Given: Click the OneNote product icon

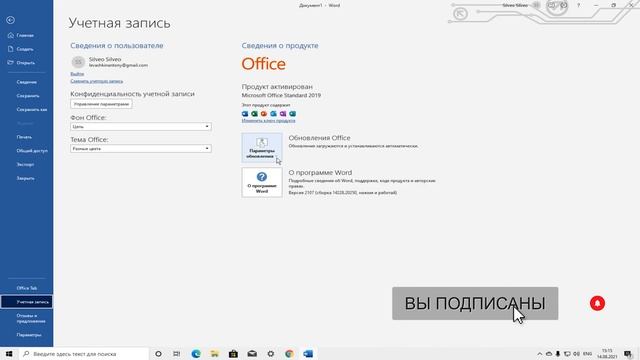Looking at the screenshot, I should [x=283, y=113].
